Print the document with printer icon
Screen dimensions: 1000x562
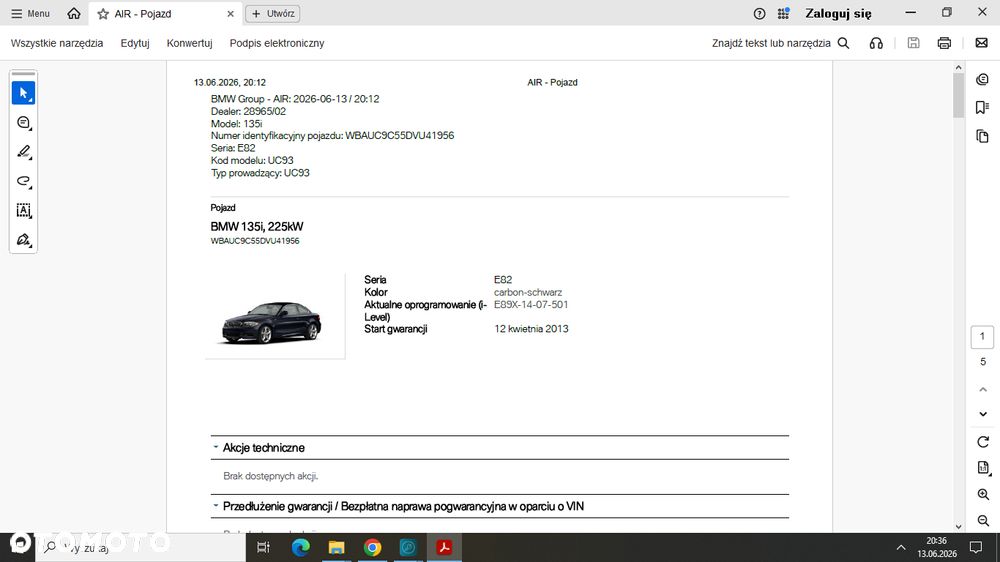[x=944, y=43]
